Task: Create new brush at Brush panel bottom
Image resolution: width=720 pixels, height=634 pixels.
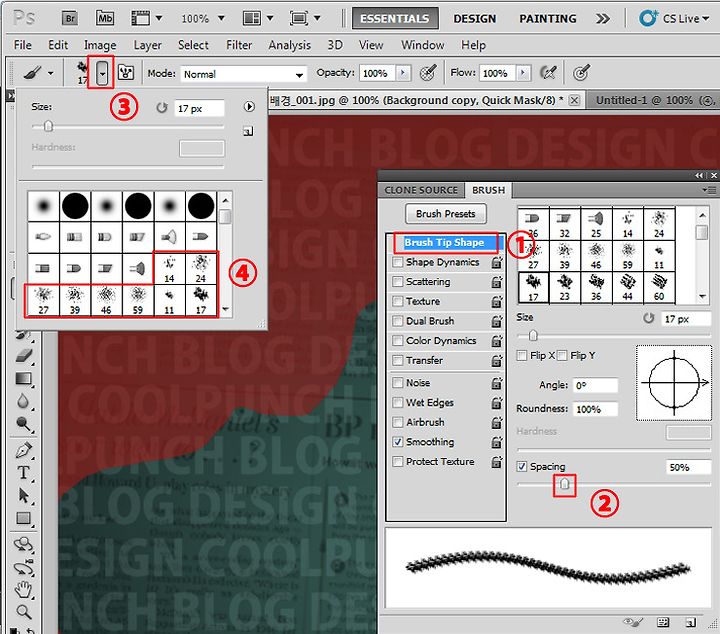Action: pos(690,623)
